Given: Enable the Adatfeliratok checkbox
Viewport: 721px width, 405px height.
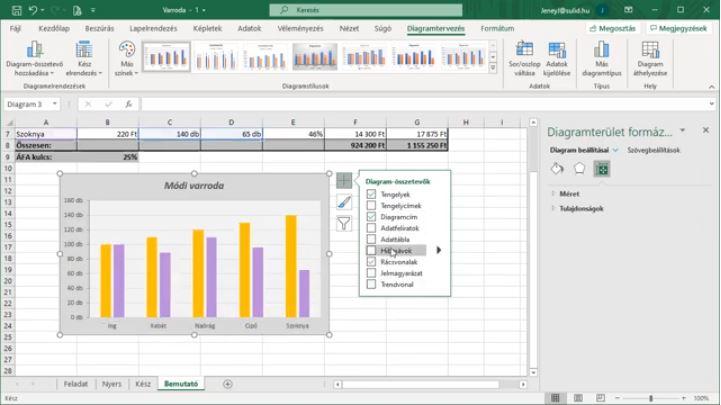Looking at the screenshot, I should tap(372, 228).
